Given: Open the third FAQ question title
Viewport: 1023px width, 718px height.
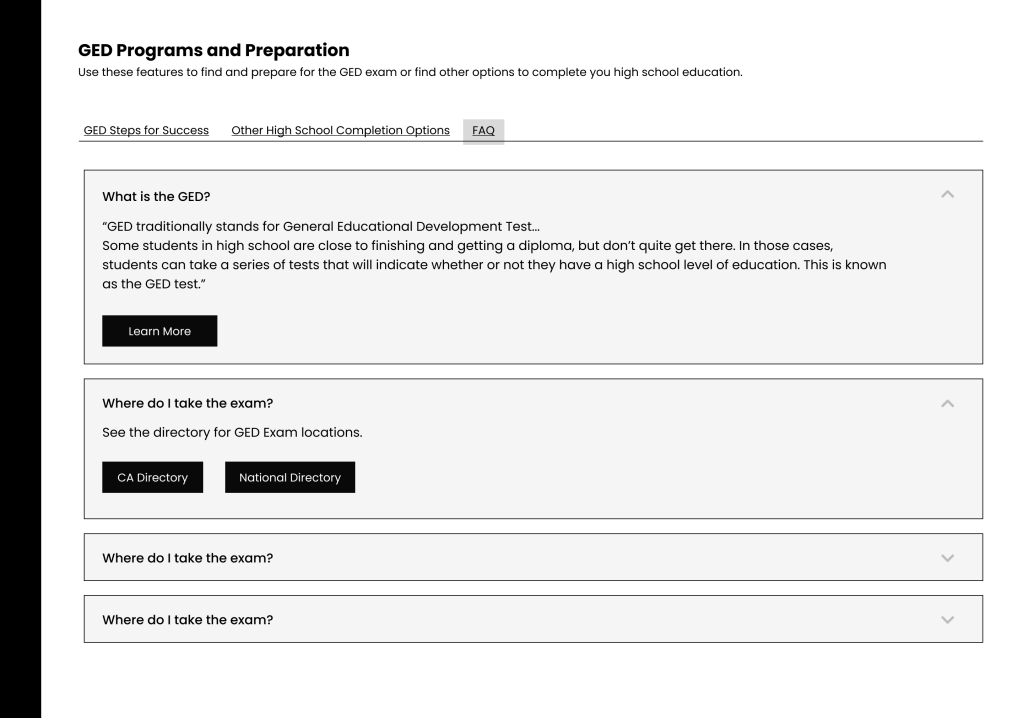Looking at the screenshot, I should (188, 558).
